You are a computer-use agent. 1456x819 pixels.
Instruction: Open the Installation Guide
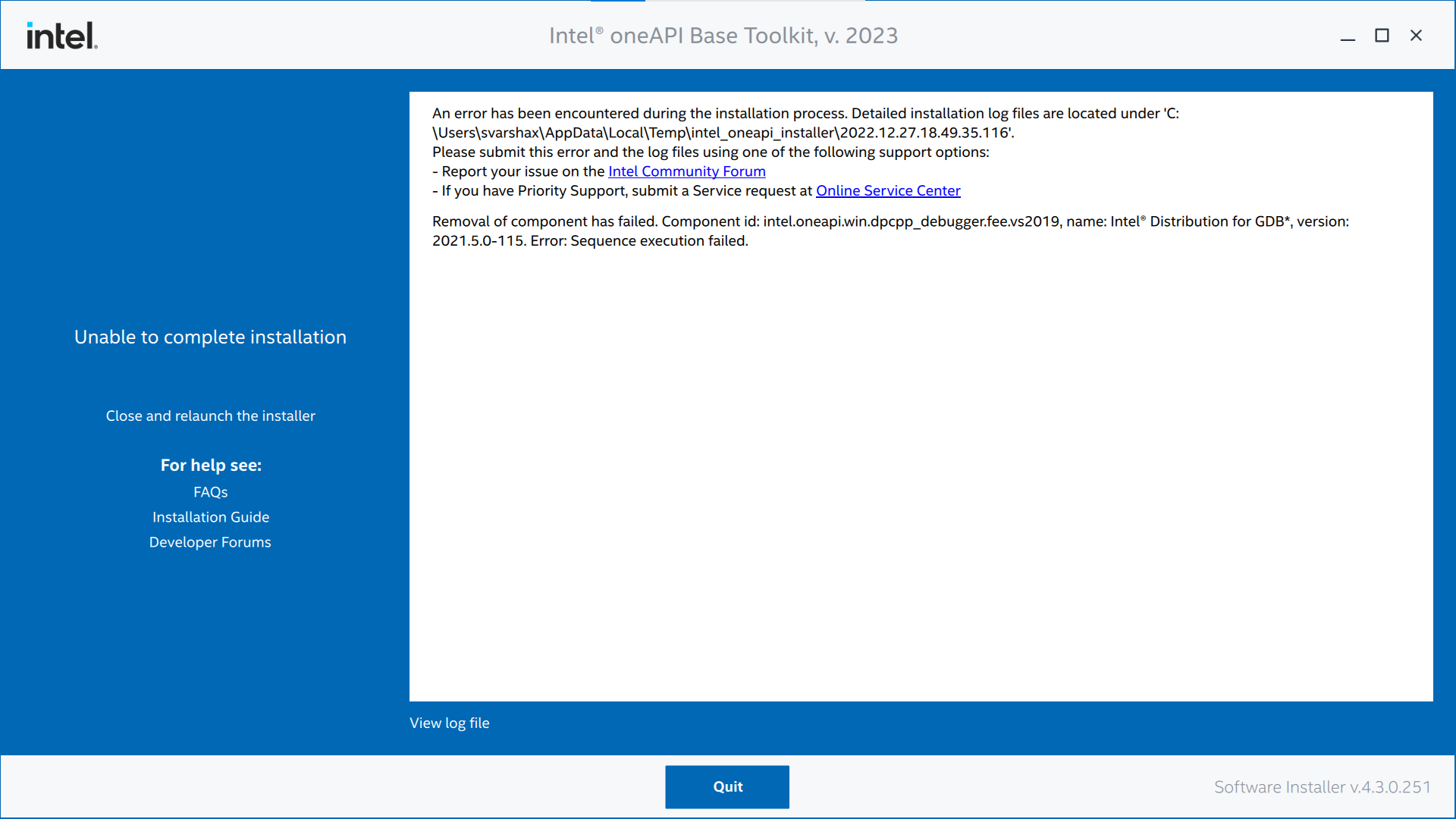pyautogui.click(x=210, y=516)
